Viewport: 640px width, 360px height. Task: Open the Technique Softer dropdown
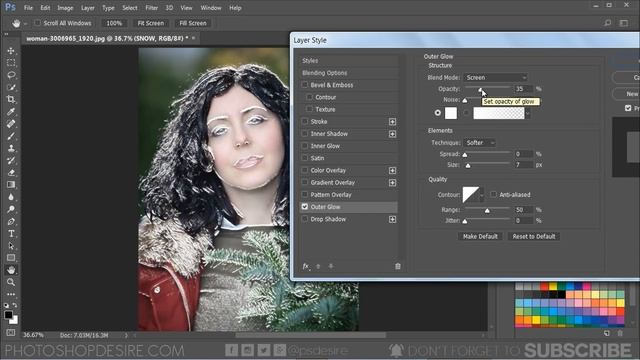[480, 142]
